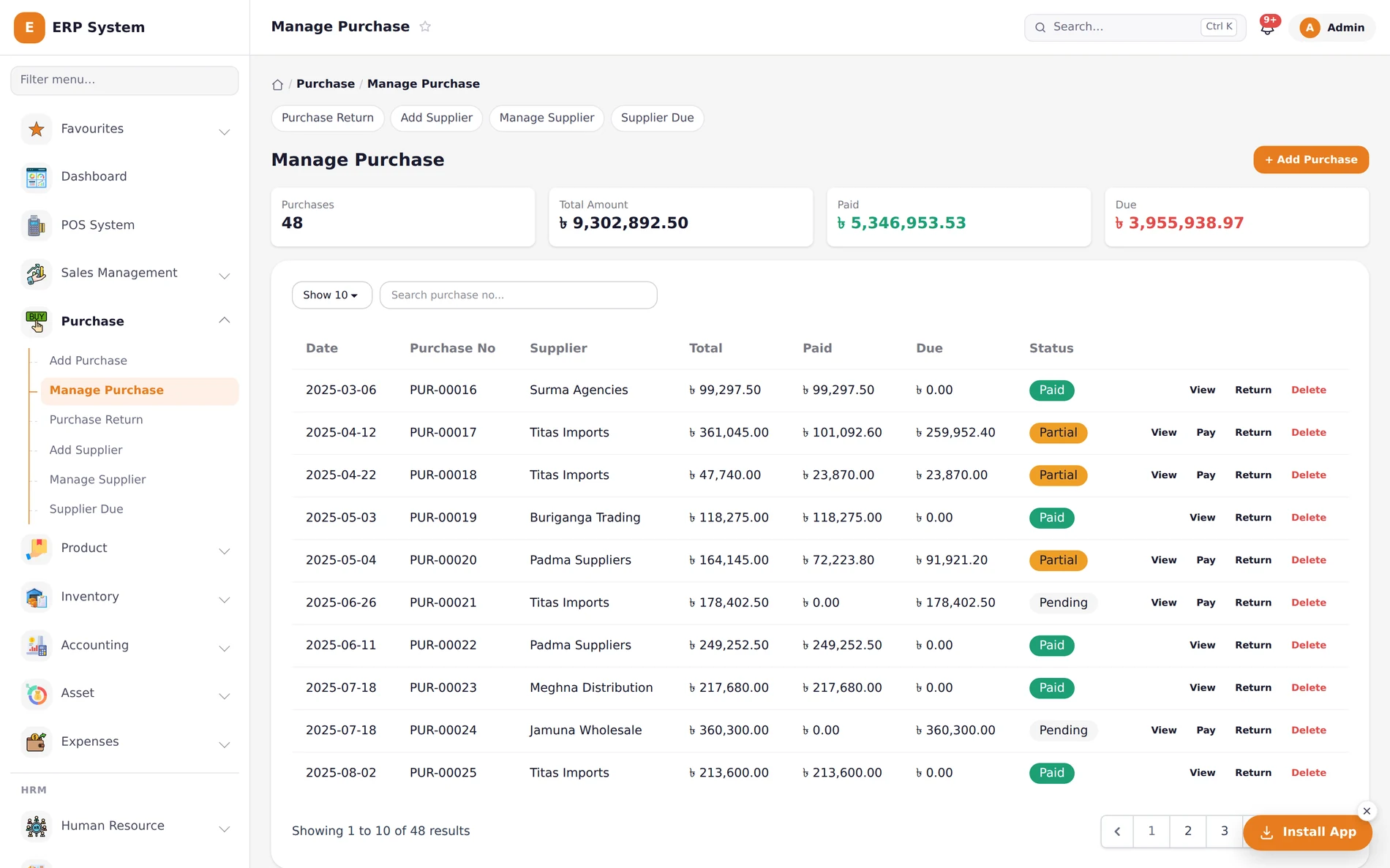The height and width of the screenshot is (868, 1390).
Task: Expand the Inventory menu
Action: [x=225, y=600]
